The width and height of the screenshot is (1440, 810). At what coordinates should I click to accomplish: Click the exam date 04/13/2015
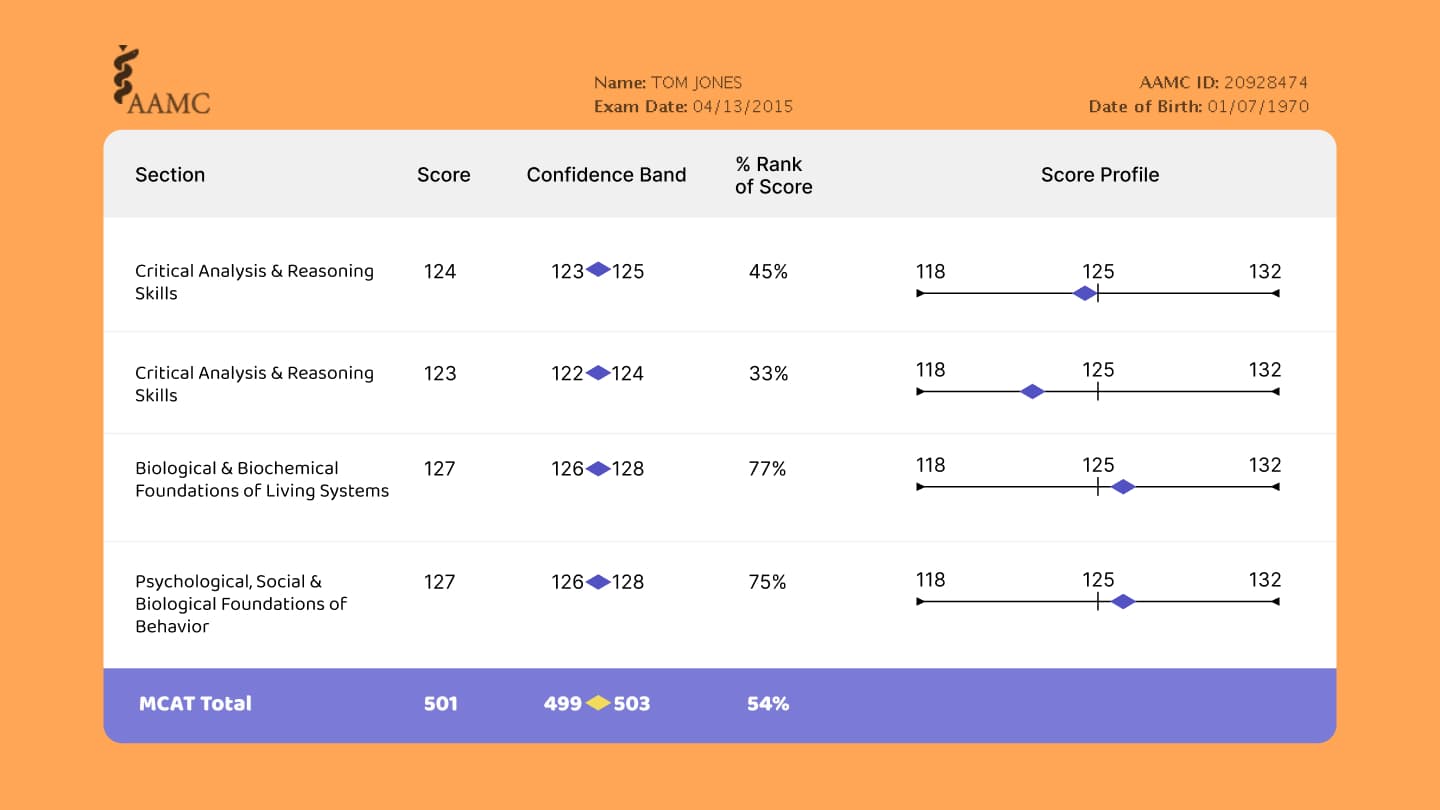743,107
